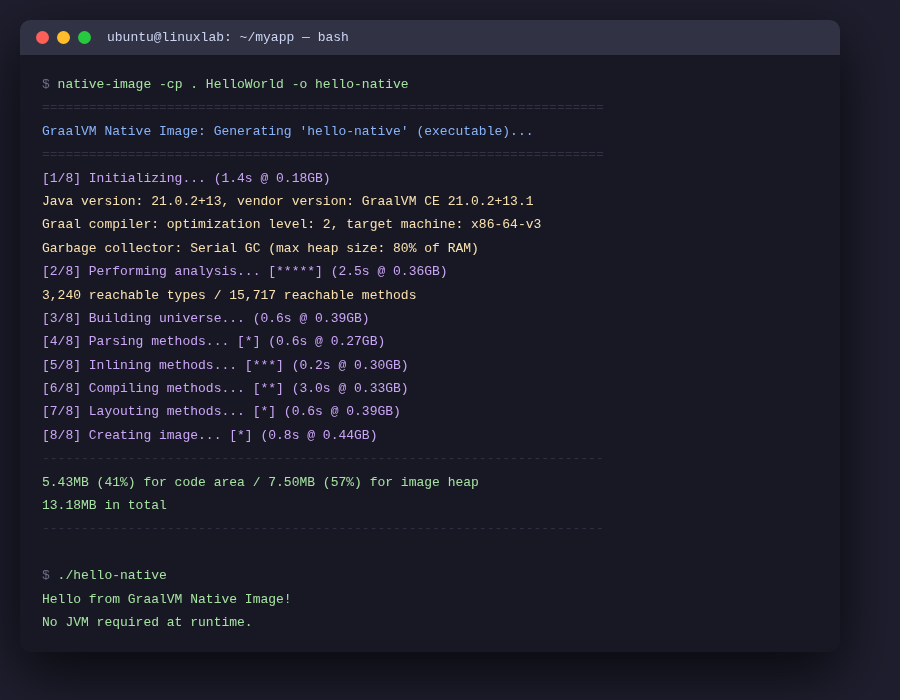Viewport: 900px width, 700px height.
Task: Click the window title 'ubuntu@linuxlab: ~/myapp — bash'
Action: point(228,37)
